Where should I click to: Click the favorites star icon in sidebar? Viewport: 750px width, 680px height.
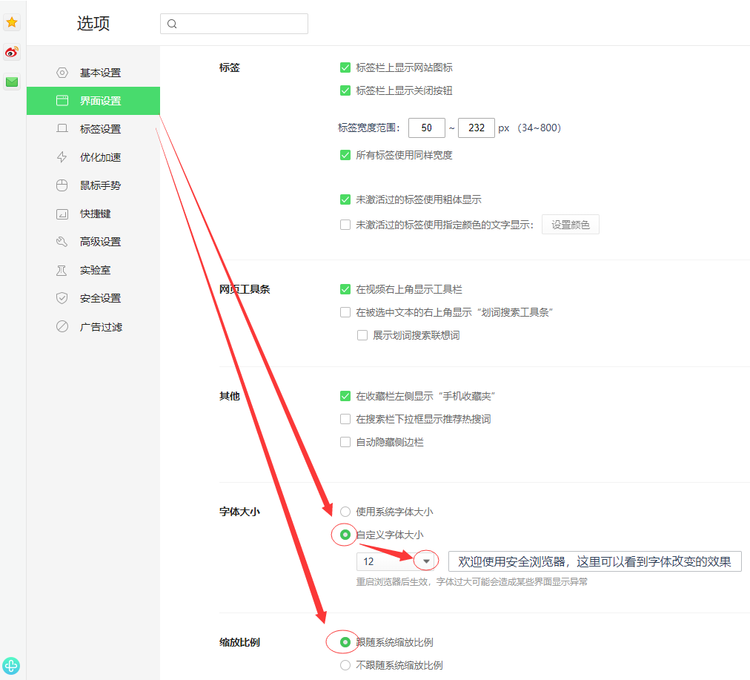12,22
